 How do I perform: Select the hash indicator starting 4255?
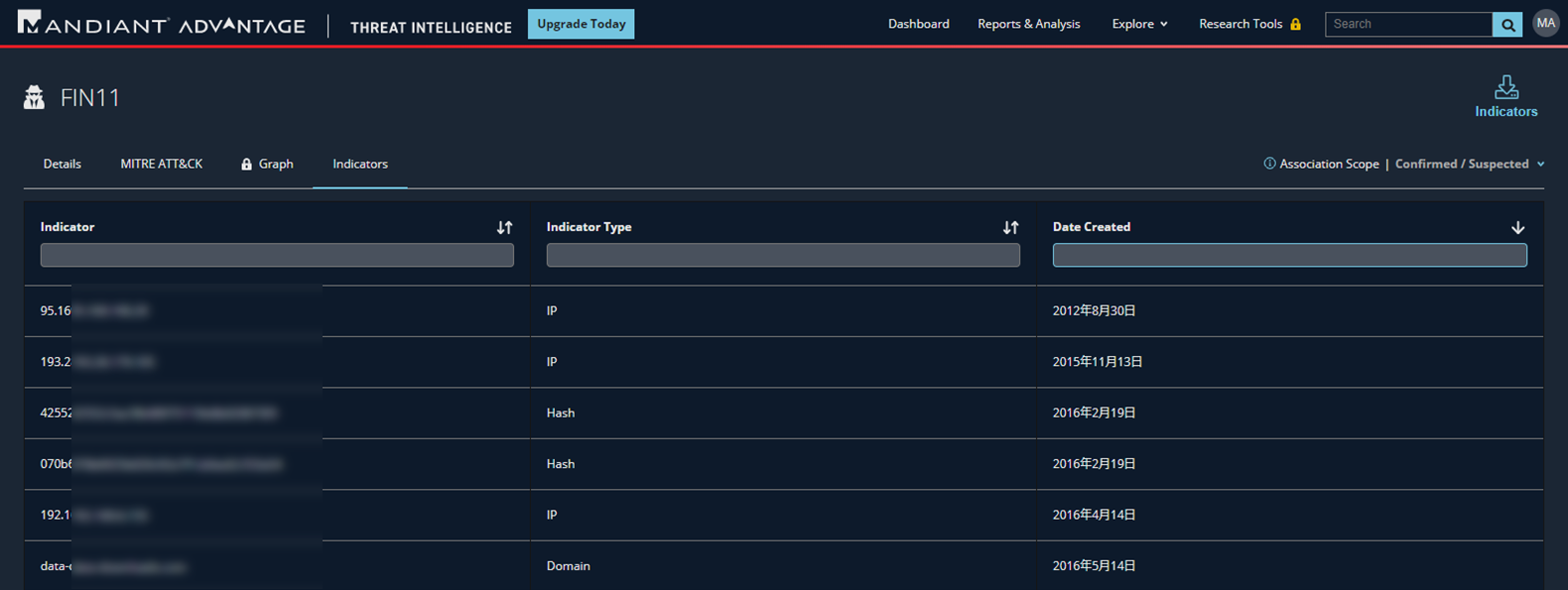tap(159, 413)
